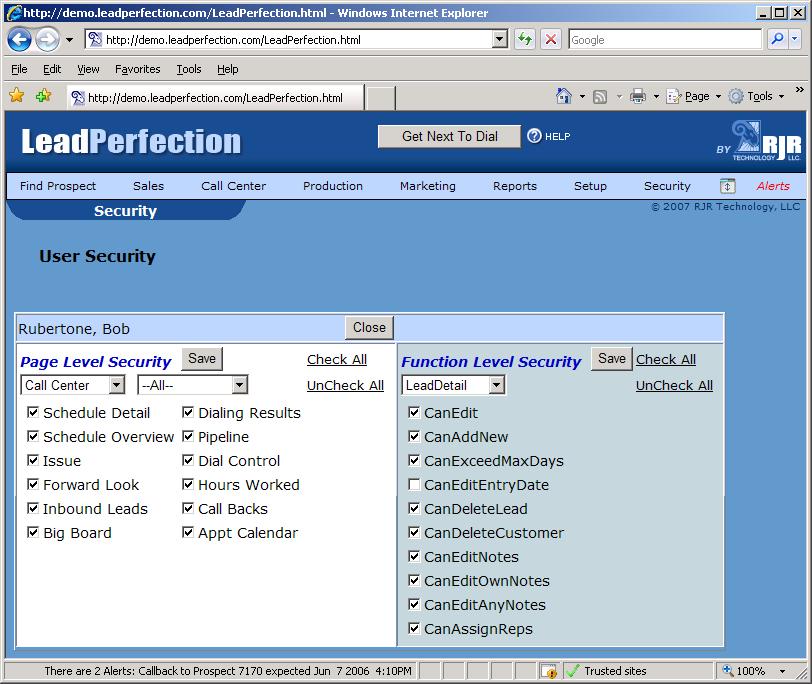
Task: Uncheck Dialing Results checkbox
Action: (x=188, y=412)
